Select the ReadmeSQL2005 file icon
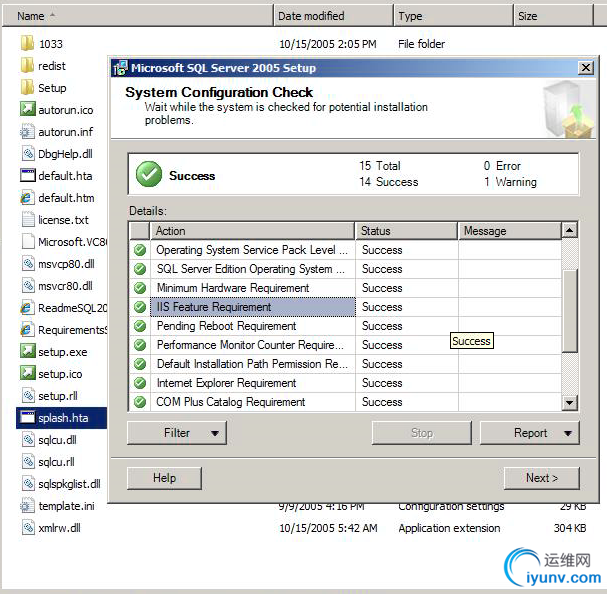This screenshot has height=594, width=607. pyautogui.click(x=27, y=307)
